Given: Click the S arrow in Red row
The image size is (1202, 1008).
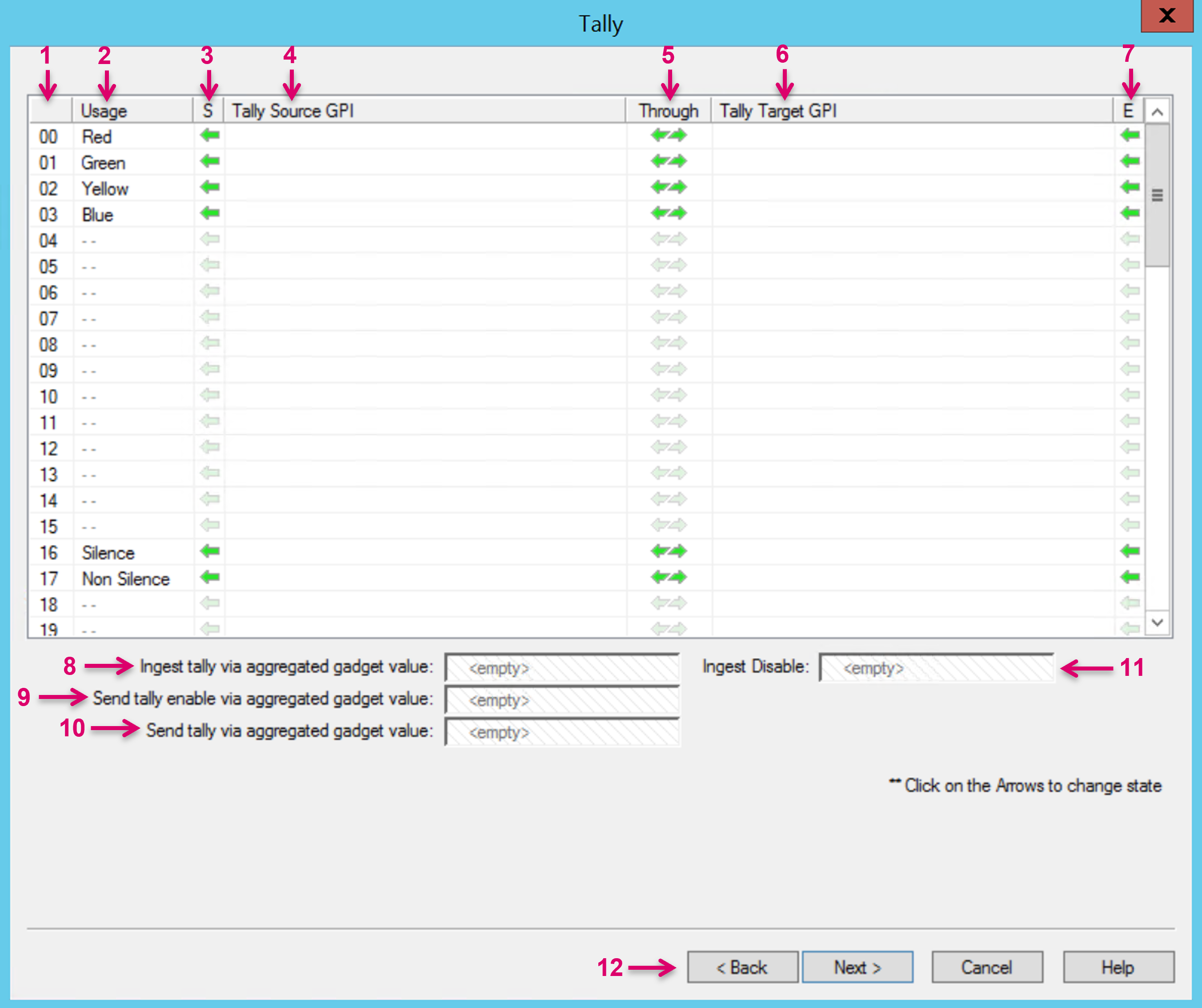Looking at the screenshot, I should 210,136.
